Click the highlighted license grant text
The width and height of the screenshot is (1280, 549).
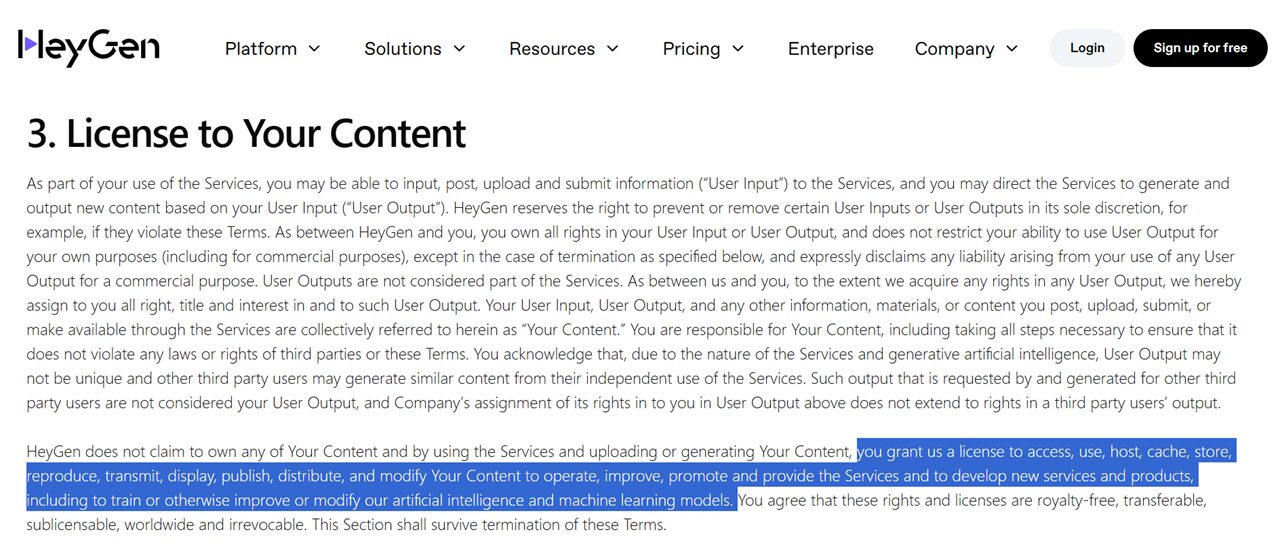click(x=631, y=475)
